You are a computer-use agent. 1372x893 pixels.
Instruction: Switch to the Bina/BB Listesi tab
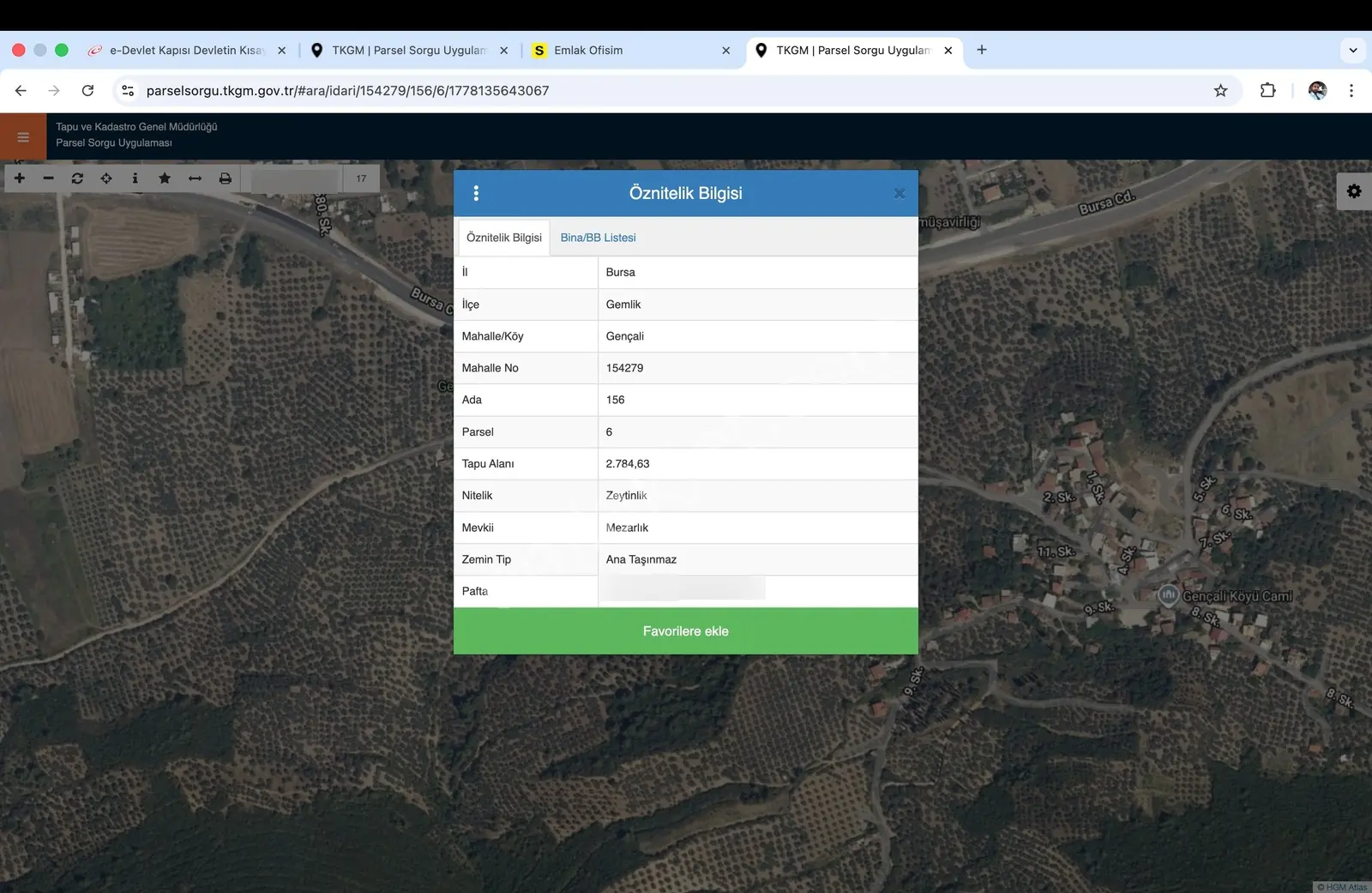tap(598, 238)
